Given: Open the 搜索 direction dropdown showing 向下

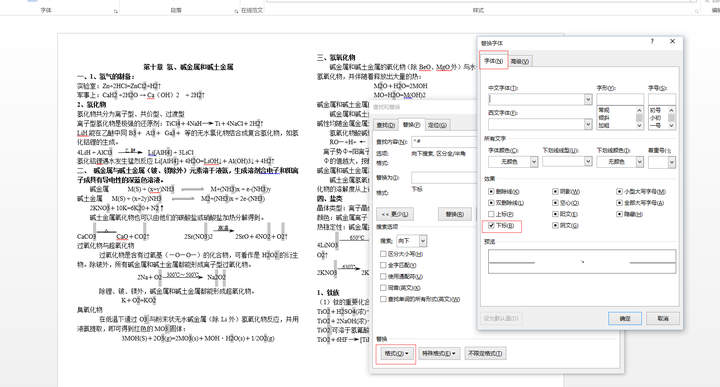Looking at the screenshot, I should point(423,241).
